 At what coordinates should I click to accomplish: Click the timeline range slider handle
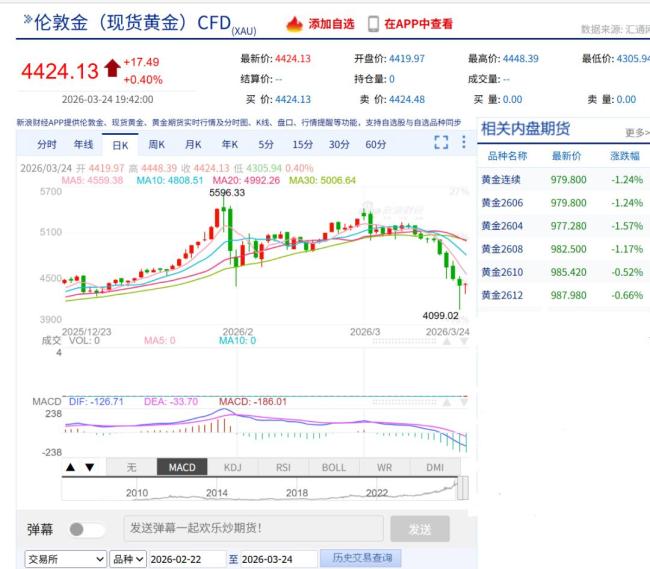[x=463, y=488]
